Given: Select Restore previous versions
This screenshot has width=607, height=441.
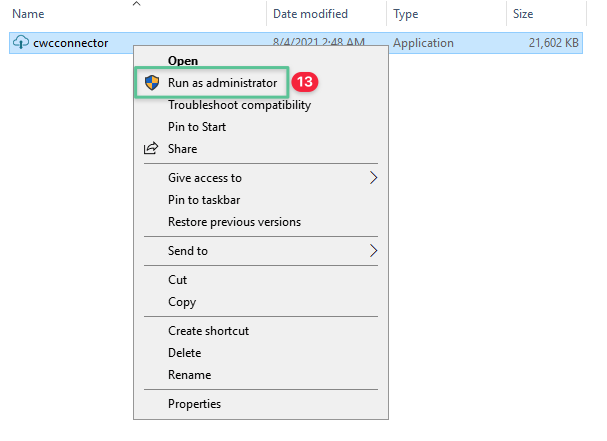Looking at the screenshot, I should [234, 222].
